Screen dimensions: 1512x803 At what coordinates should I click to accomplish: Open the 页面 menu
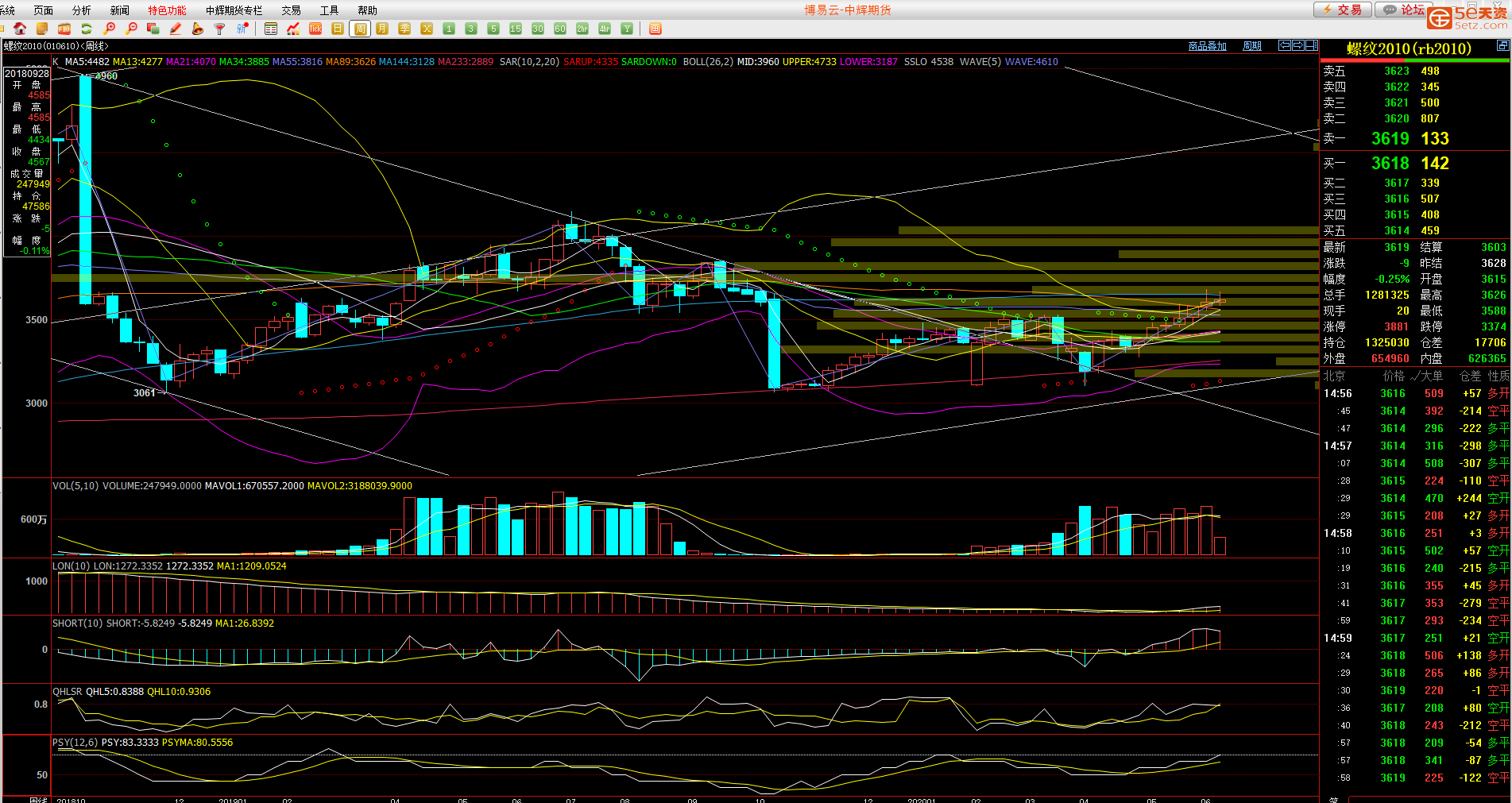(x=44, y=10)
